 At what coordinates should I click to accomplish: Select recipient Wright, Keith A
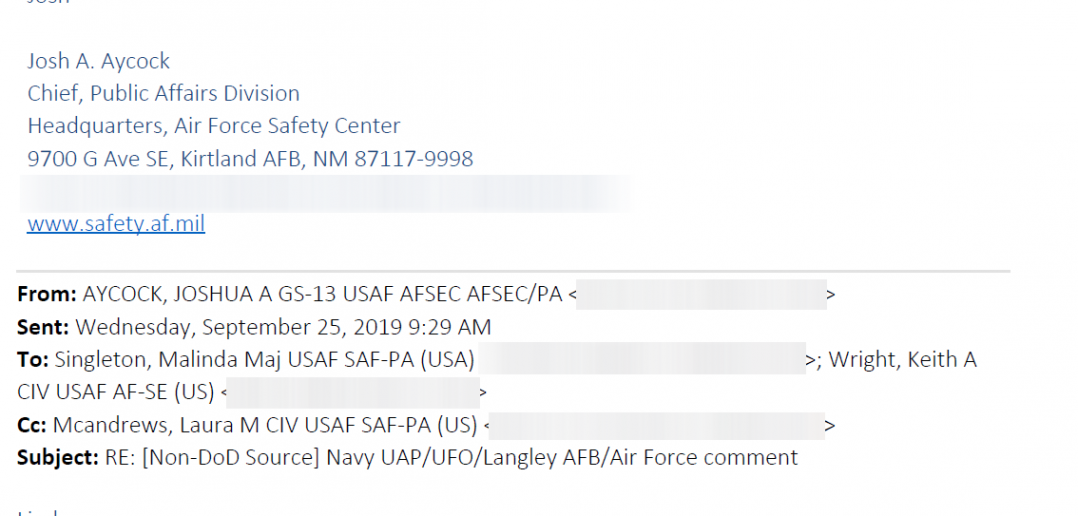coord(903,359)
